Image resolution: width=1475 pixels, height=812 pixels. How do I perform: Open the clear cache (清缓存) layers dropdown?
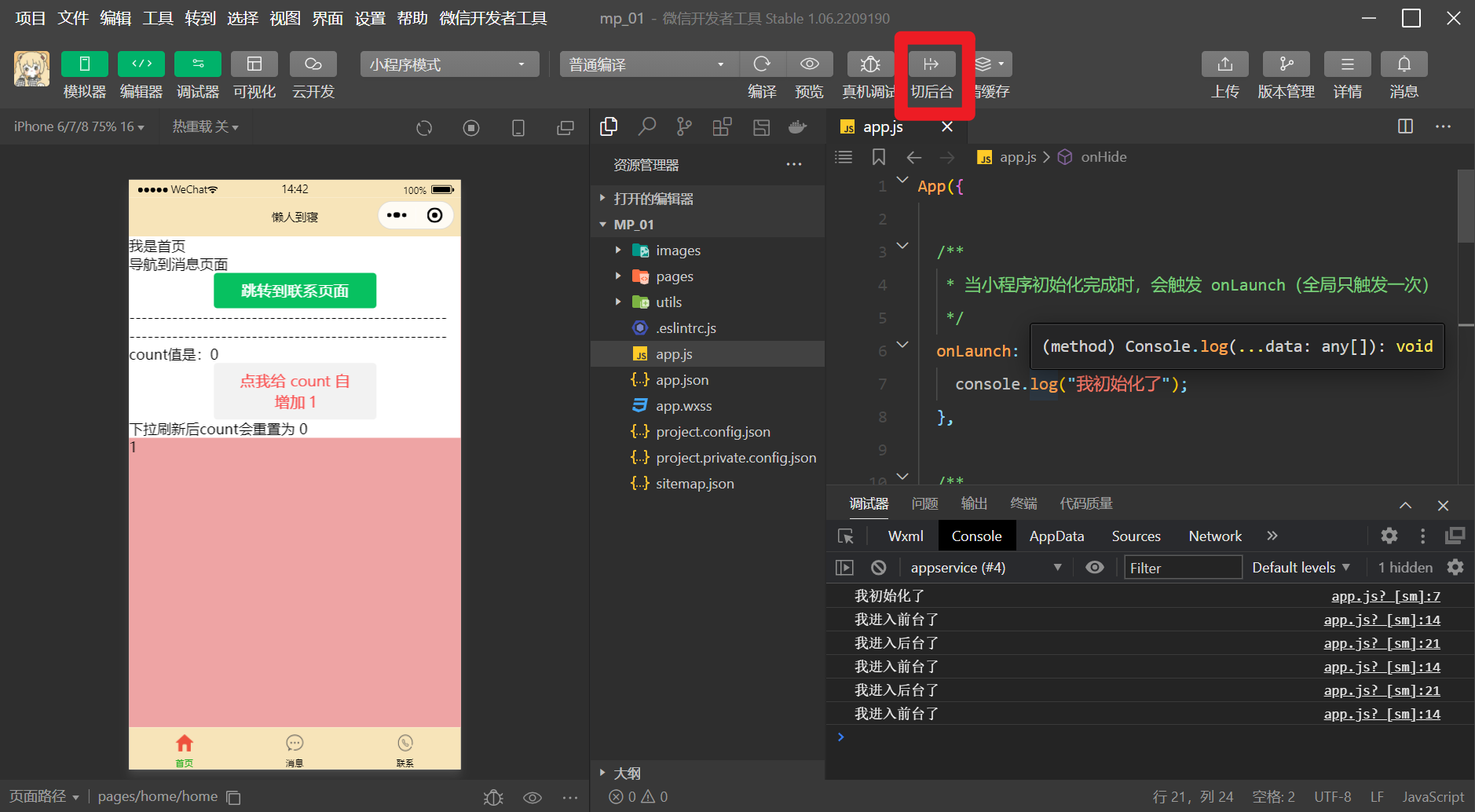pos(991,64)
